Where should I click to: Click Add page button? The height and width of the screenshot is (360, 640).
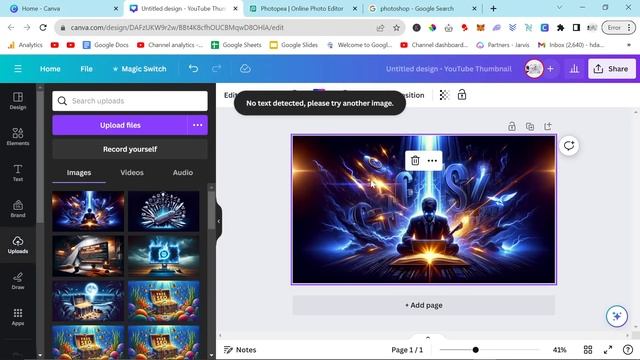pos(424,305)
